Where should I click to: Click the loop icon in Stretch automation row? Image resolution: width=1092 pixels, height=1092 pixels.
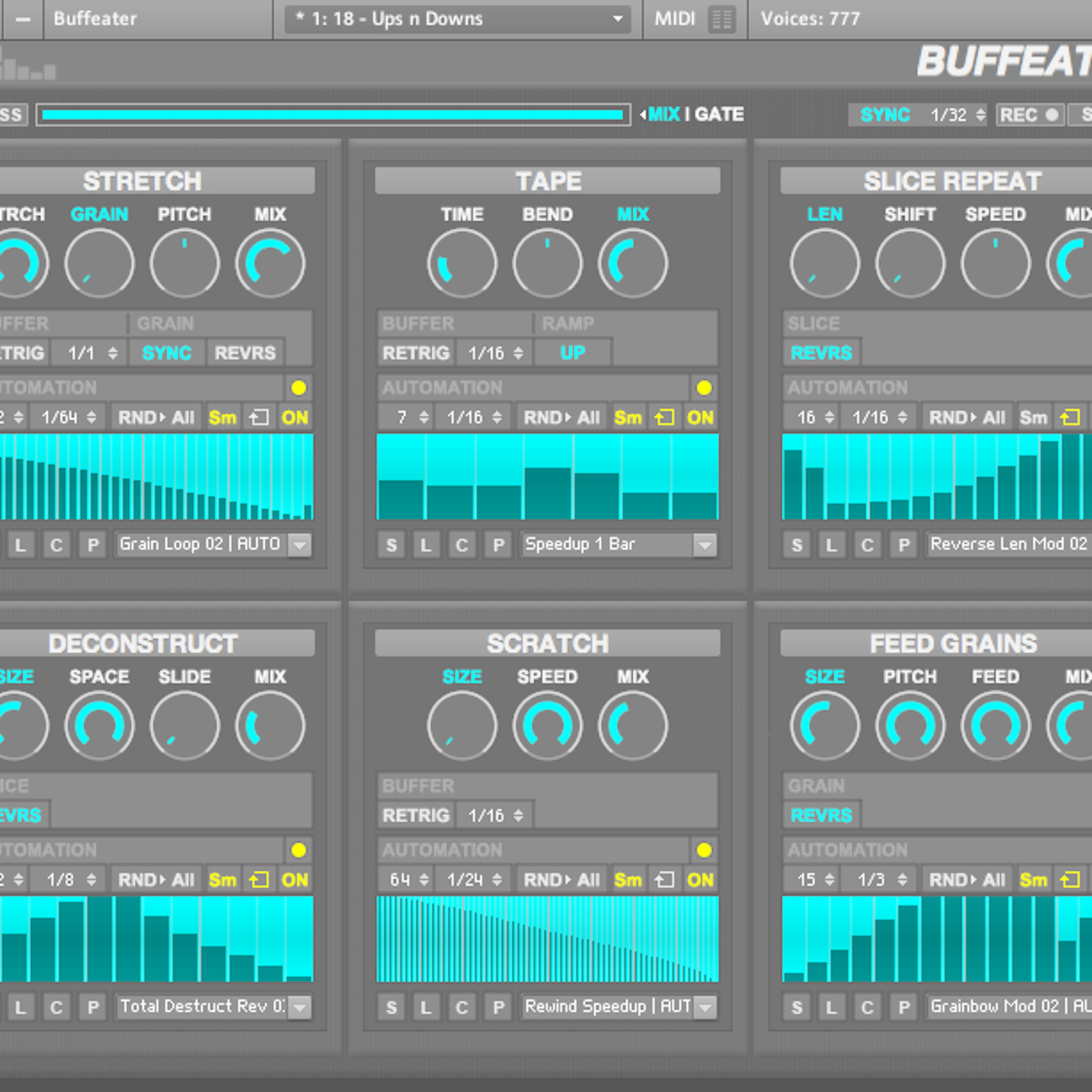point(260,418)
